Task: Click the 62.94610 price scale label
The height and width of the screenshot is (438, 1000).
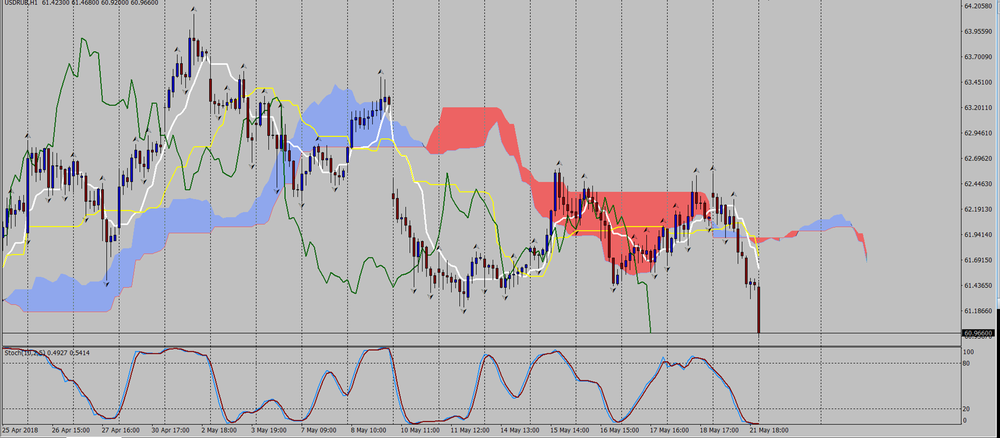Action: [x=976, y=133]
